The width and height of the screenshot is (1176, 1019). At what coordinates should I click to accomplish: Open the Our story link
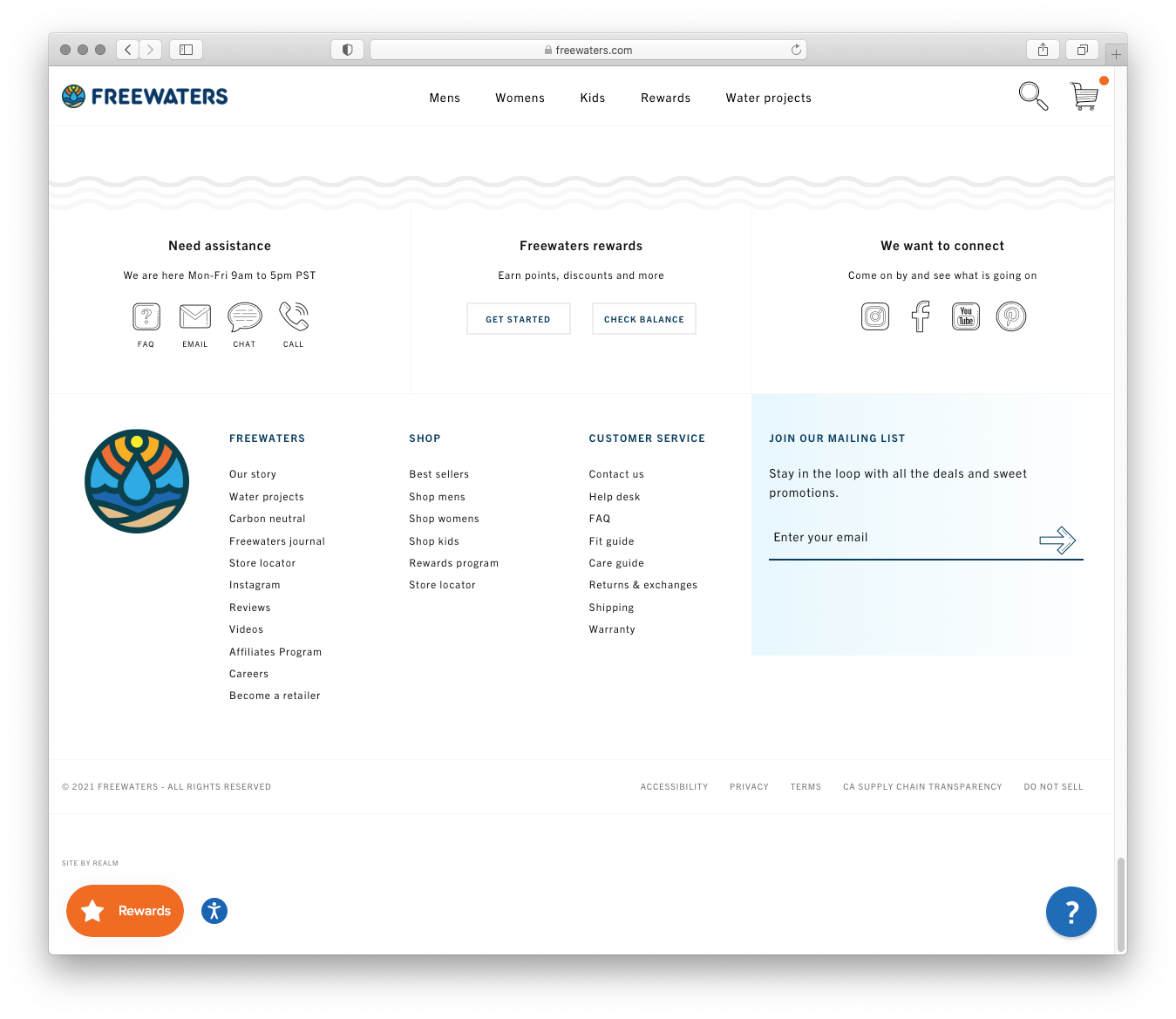pos(253,474)
